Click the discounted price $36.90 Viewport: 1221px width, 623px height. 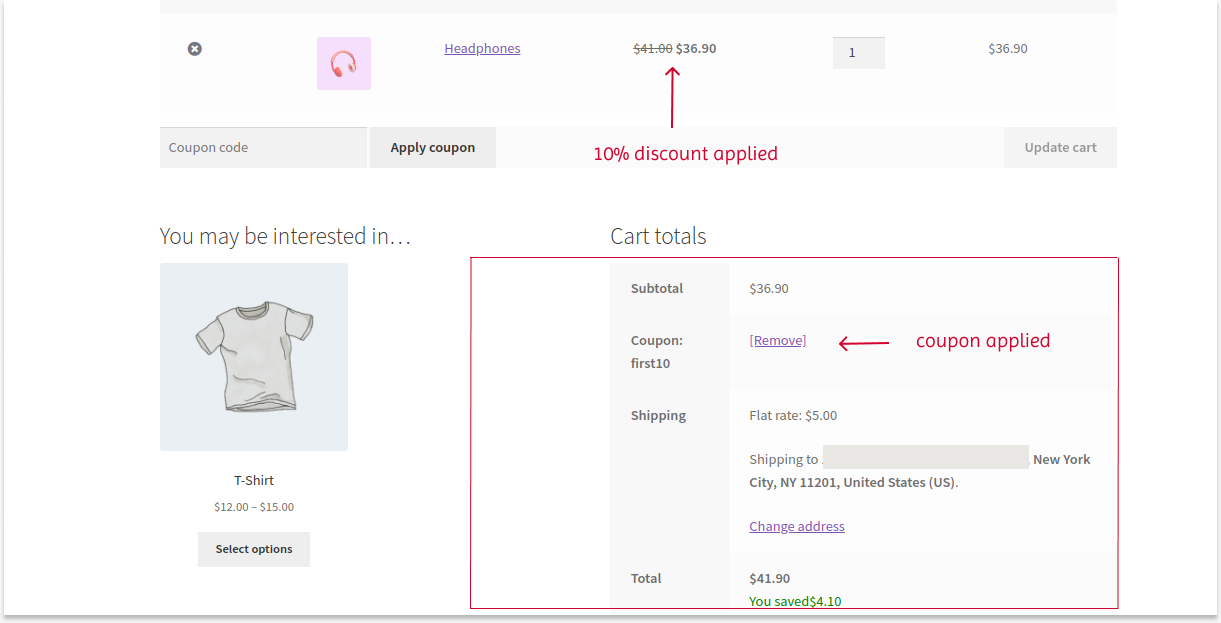[694, 48]
